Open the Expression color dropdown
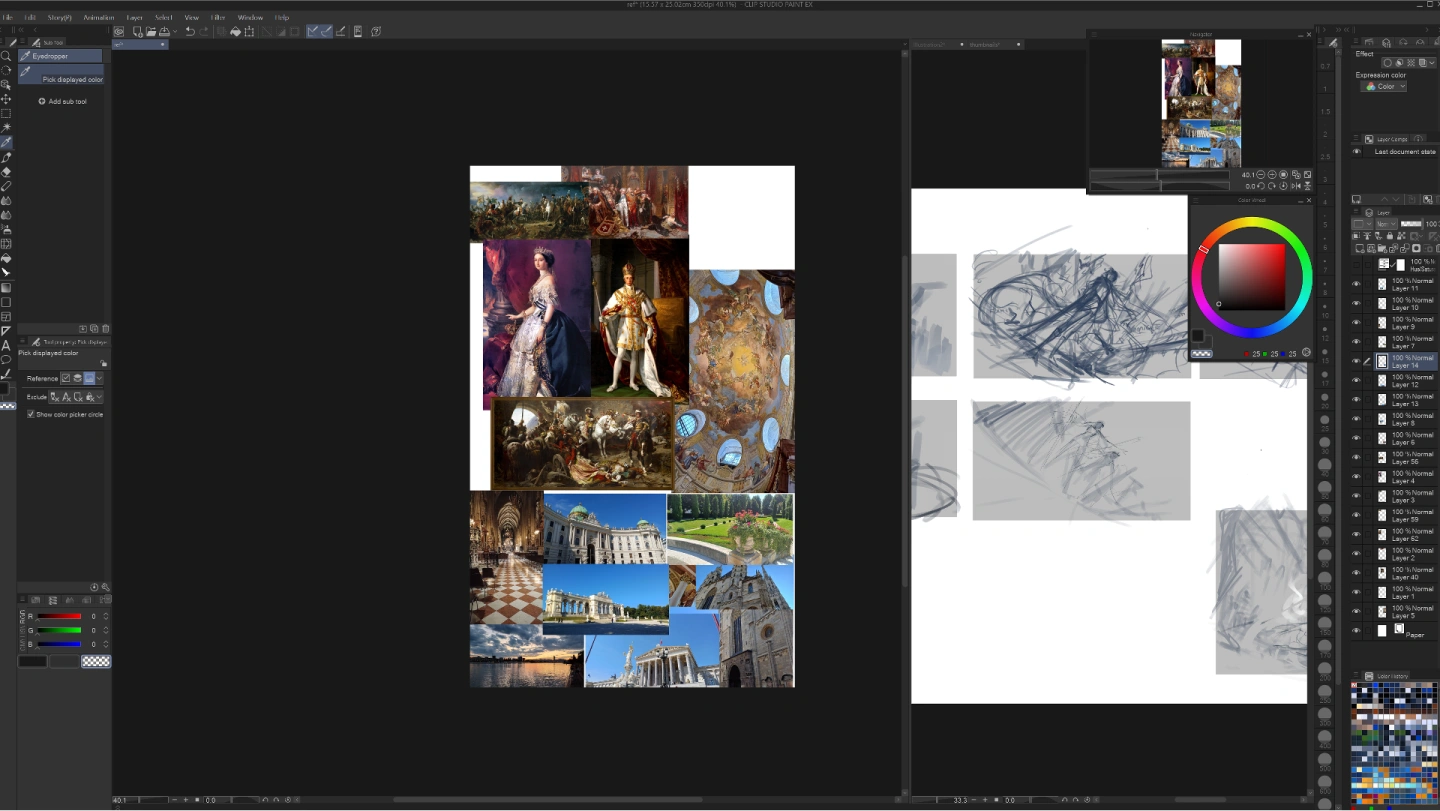The image size is (1440, 811). (1384, 87)
